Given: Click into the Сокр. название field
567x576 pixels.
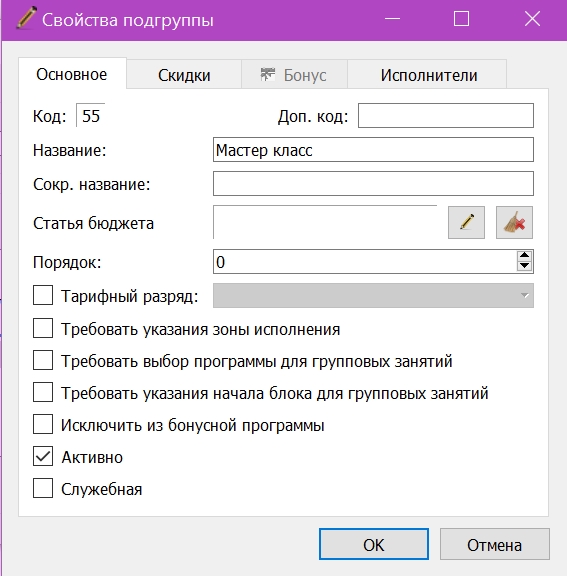Looking at the screenshot, I should pyautogui.click(x=373, y=183).
